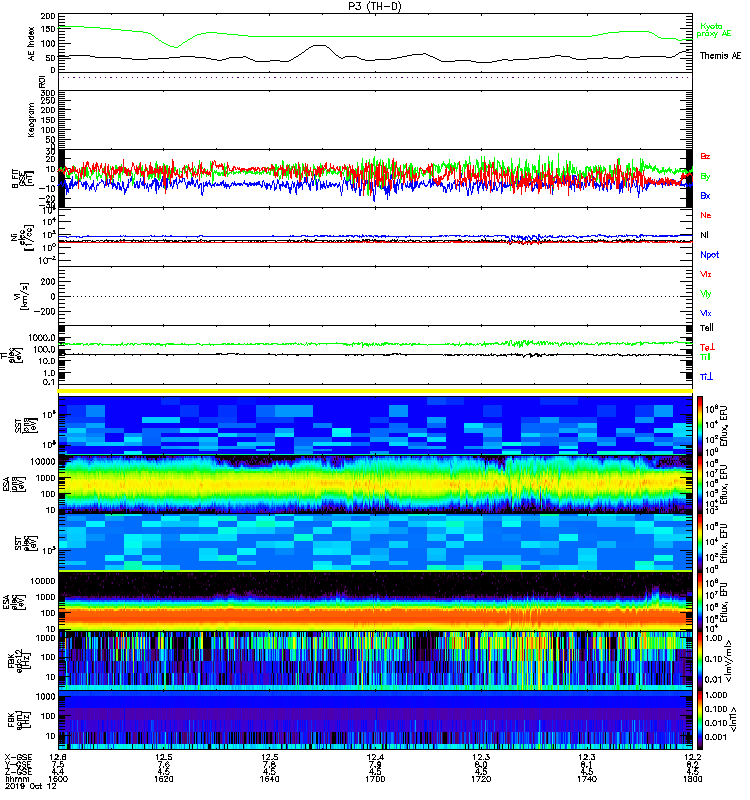Click the 1000.0 tick on temperature axis

pos(42,338)
